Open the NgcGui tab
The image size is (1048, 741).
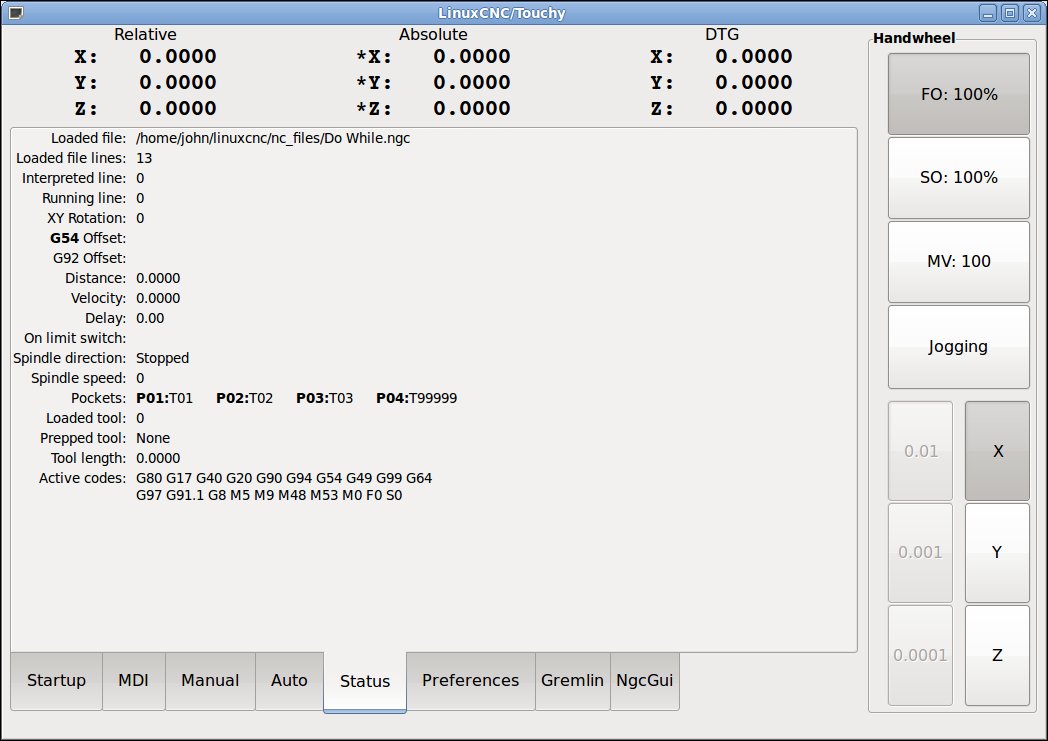click(644, 681)
